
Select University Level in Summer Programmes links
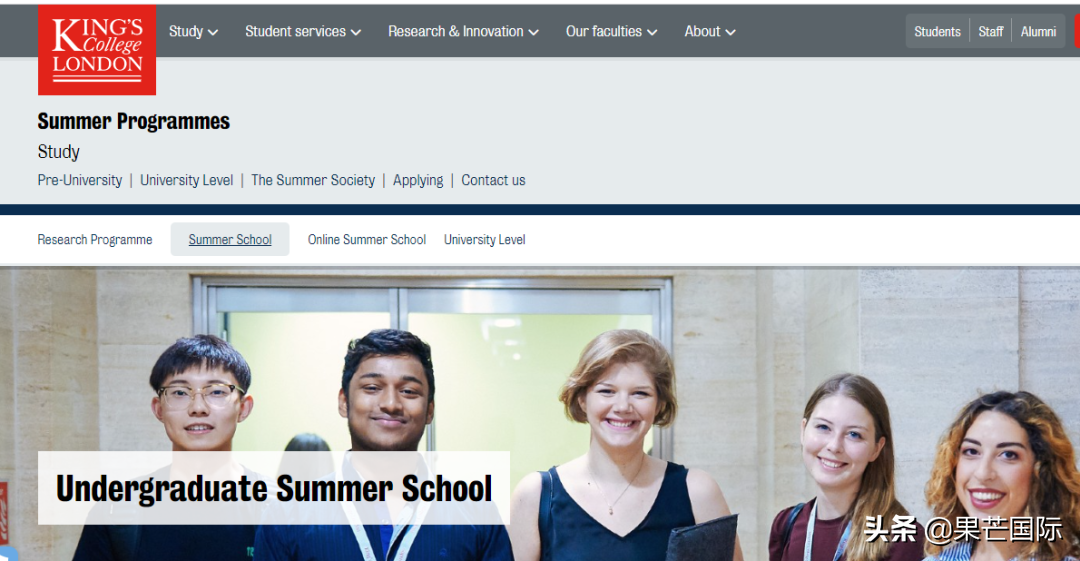187,181
